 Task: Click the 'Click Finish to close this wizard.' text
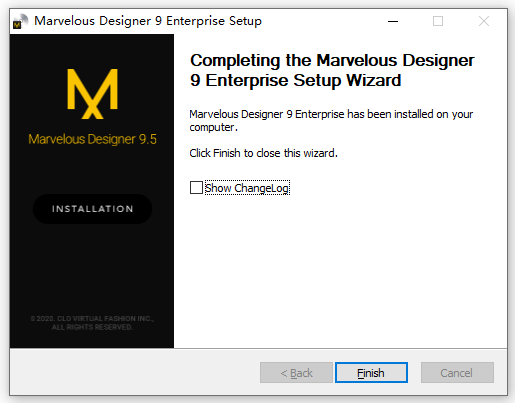pos(263,153)
